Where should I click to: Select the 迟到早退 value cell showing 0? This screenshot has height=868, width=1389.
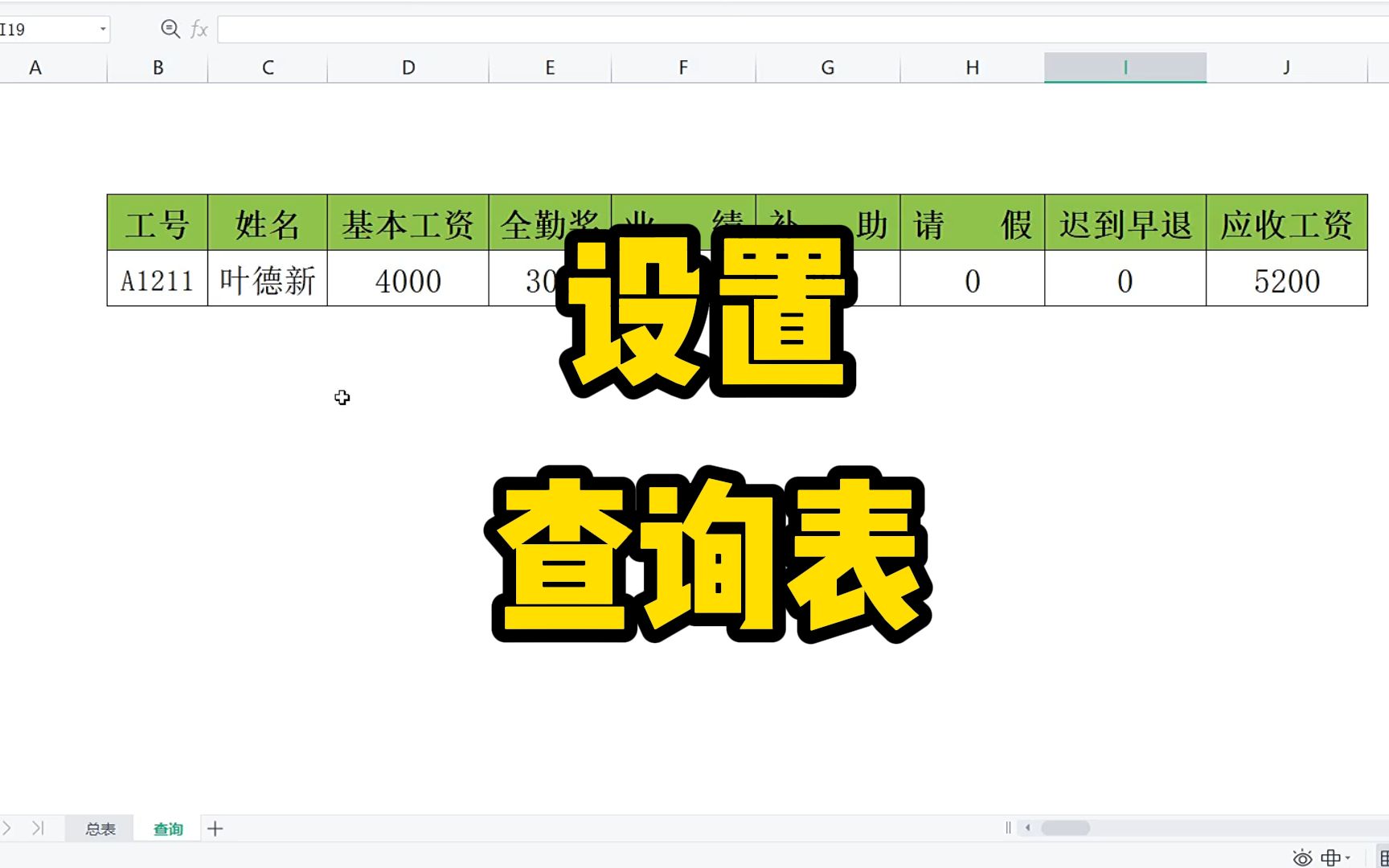tap(1125, 279)
